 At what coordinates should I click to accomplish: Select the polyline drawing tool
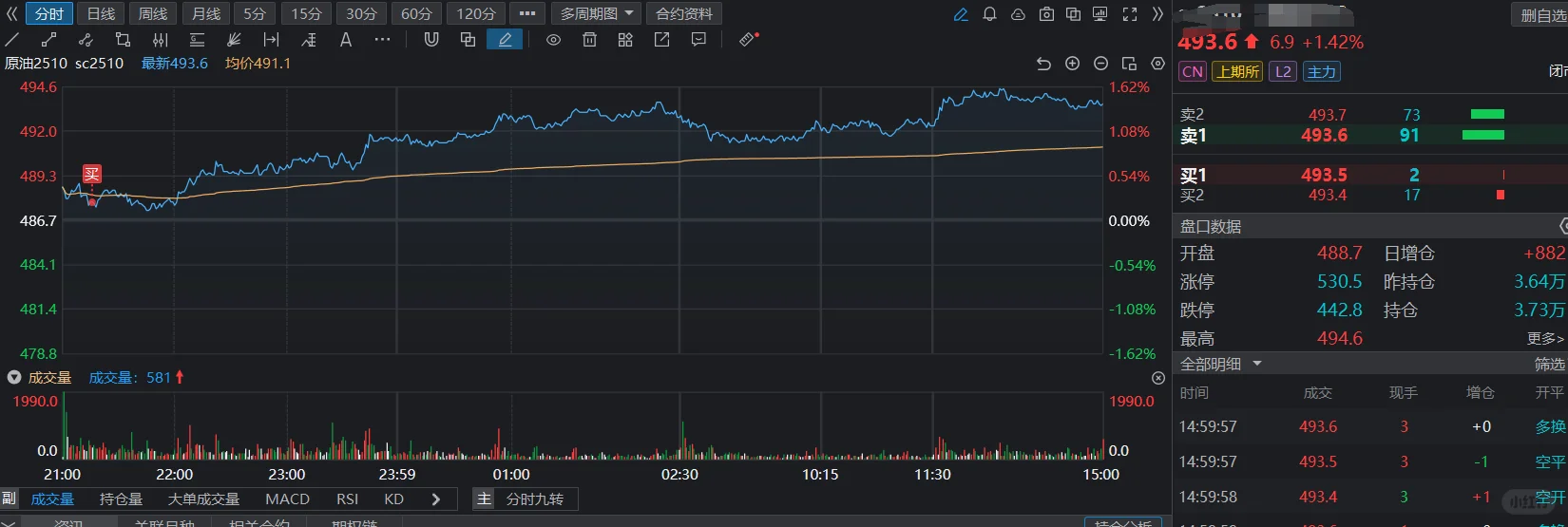click(86, 40)
